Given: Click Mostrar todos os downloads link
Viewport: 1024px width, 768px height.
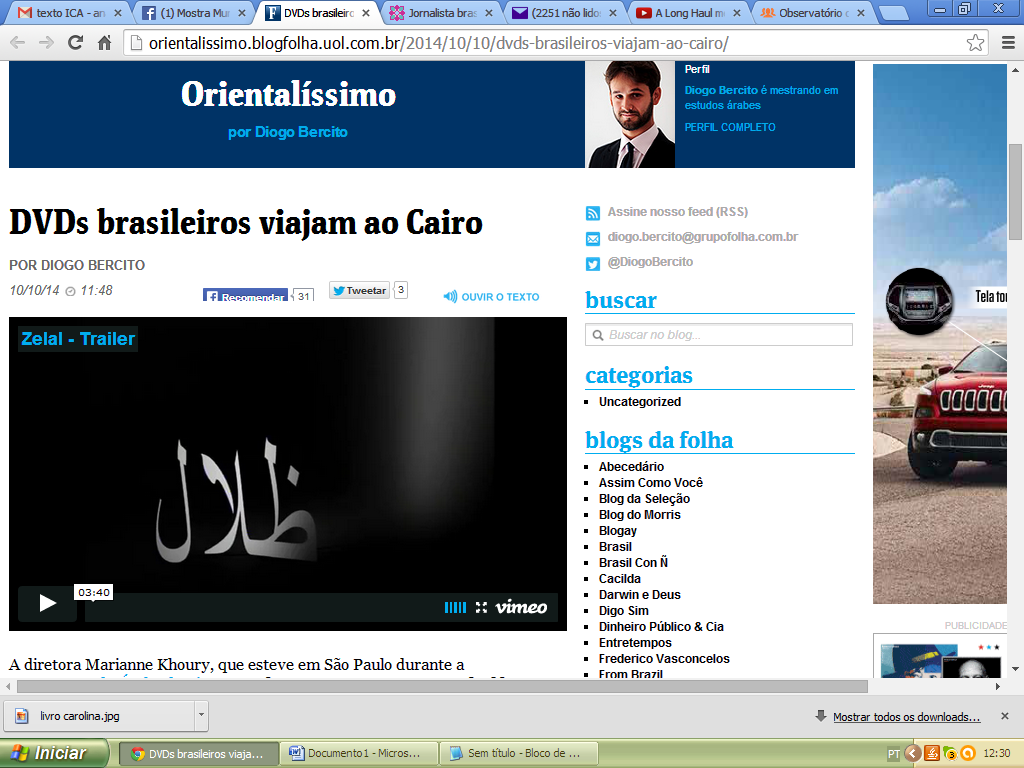Looking at the screenshot, I should tap(906, 717).
